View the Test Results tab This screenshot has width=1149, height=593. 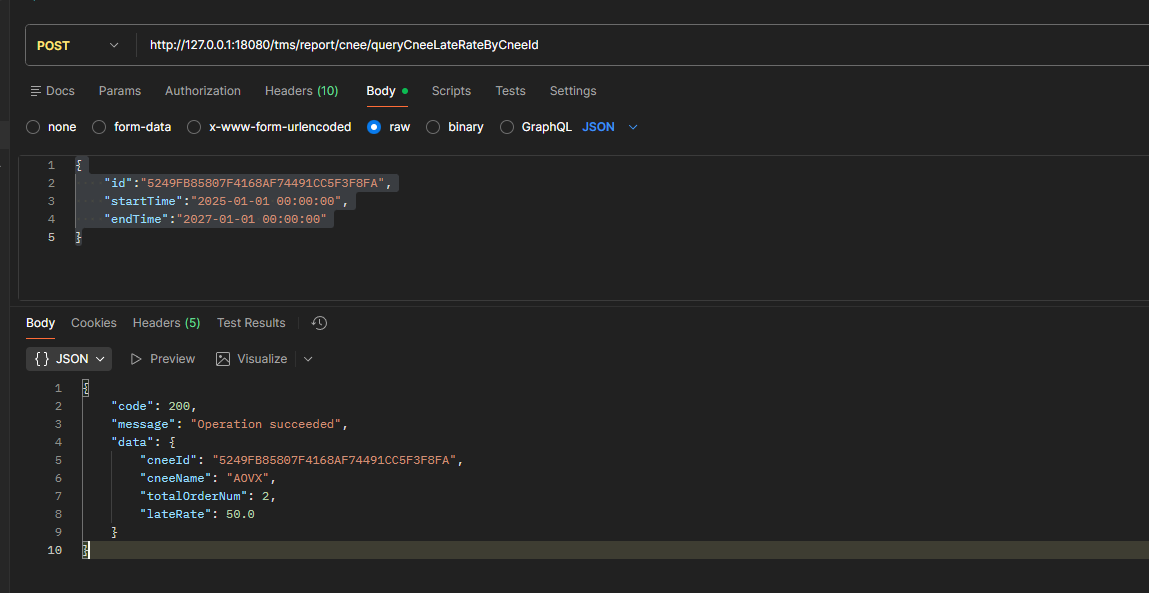click(x=251, y=323)
